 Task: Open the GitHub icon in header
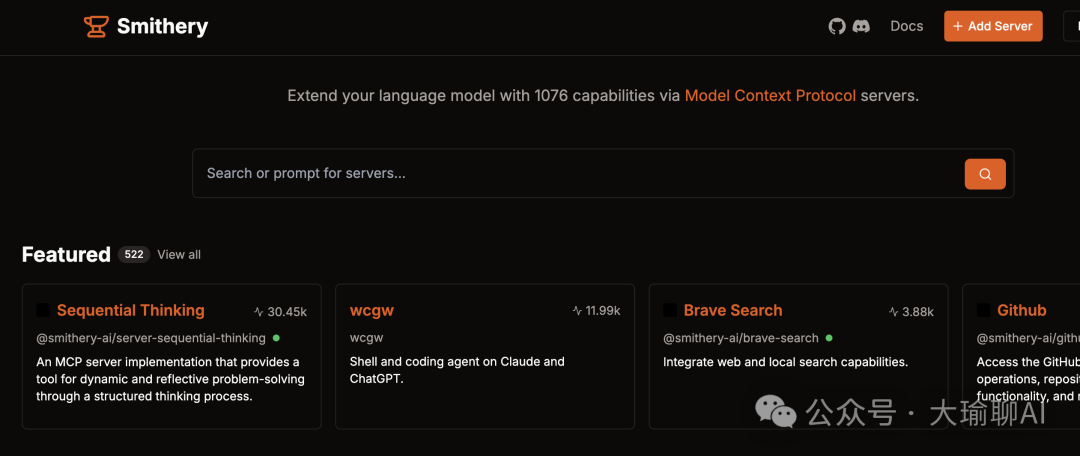[837, 27]
